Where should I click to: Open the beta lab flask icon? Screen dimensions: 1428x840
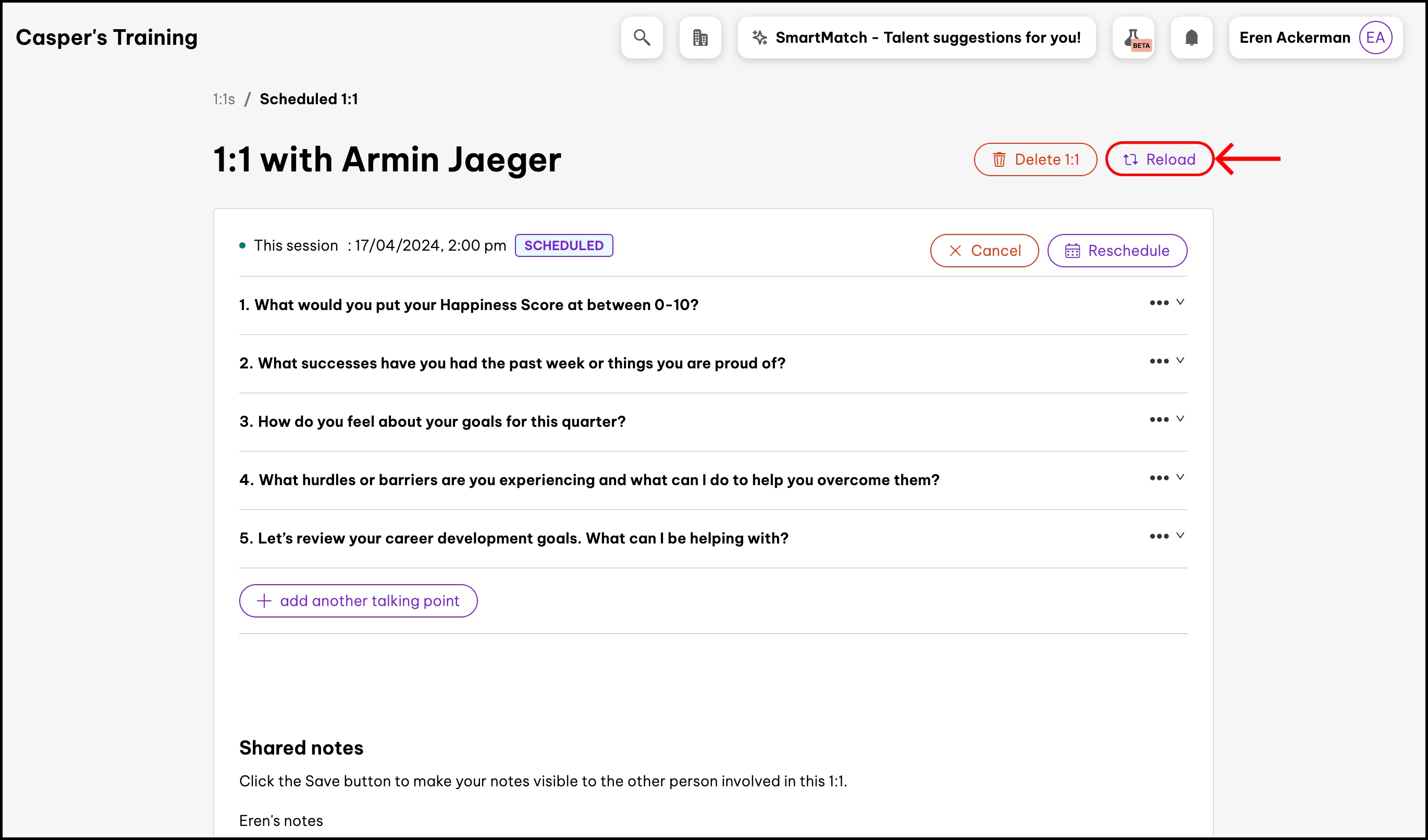[1134, 38]
